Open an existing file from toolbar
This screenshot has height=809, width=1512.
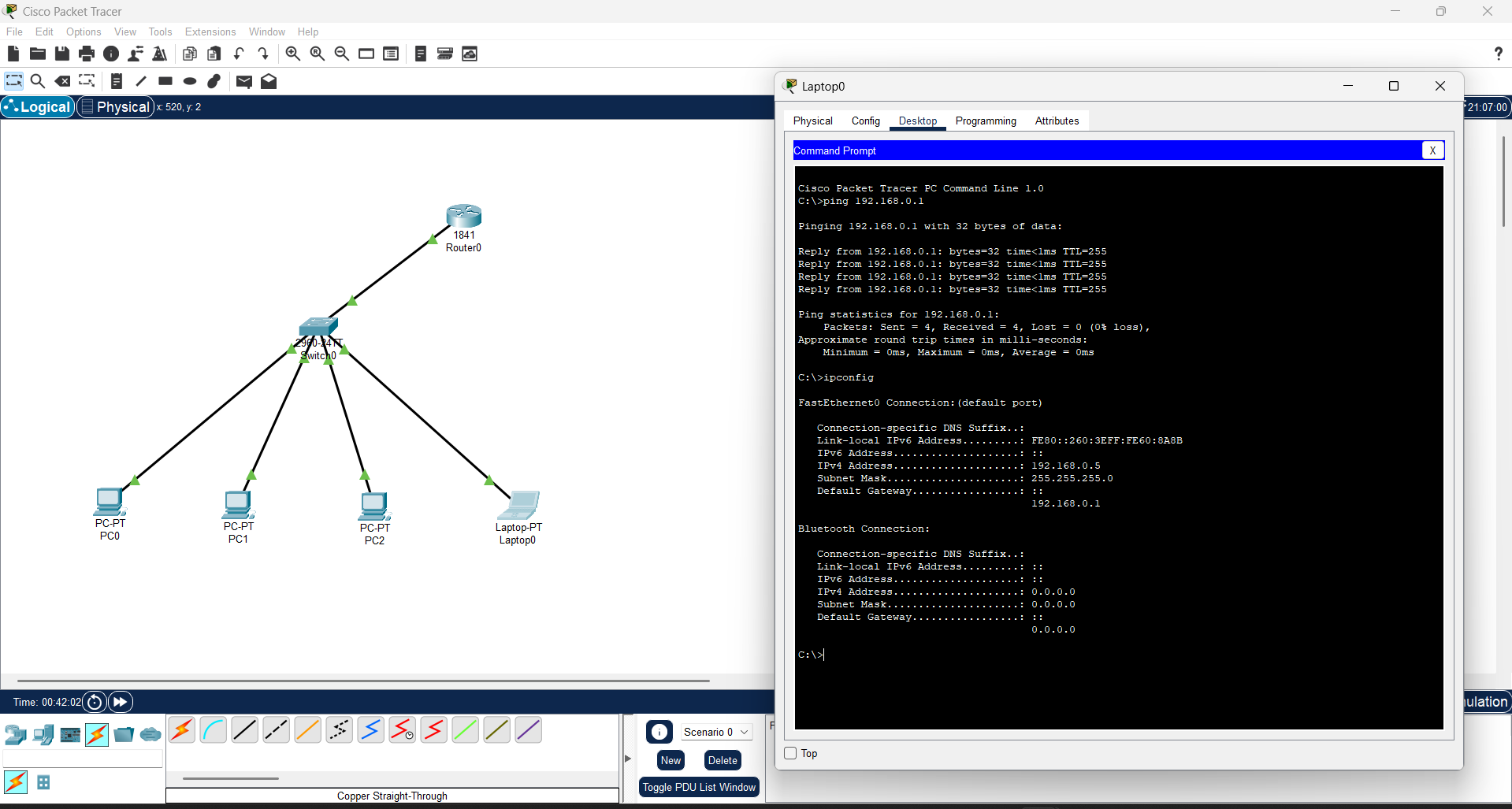pyautogui.click(x=38, y=54)
